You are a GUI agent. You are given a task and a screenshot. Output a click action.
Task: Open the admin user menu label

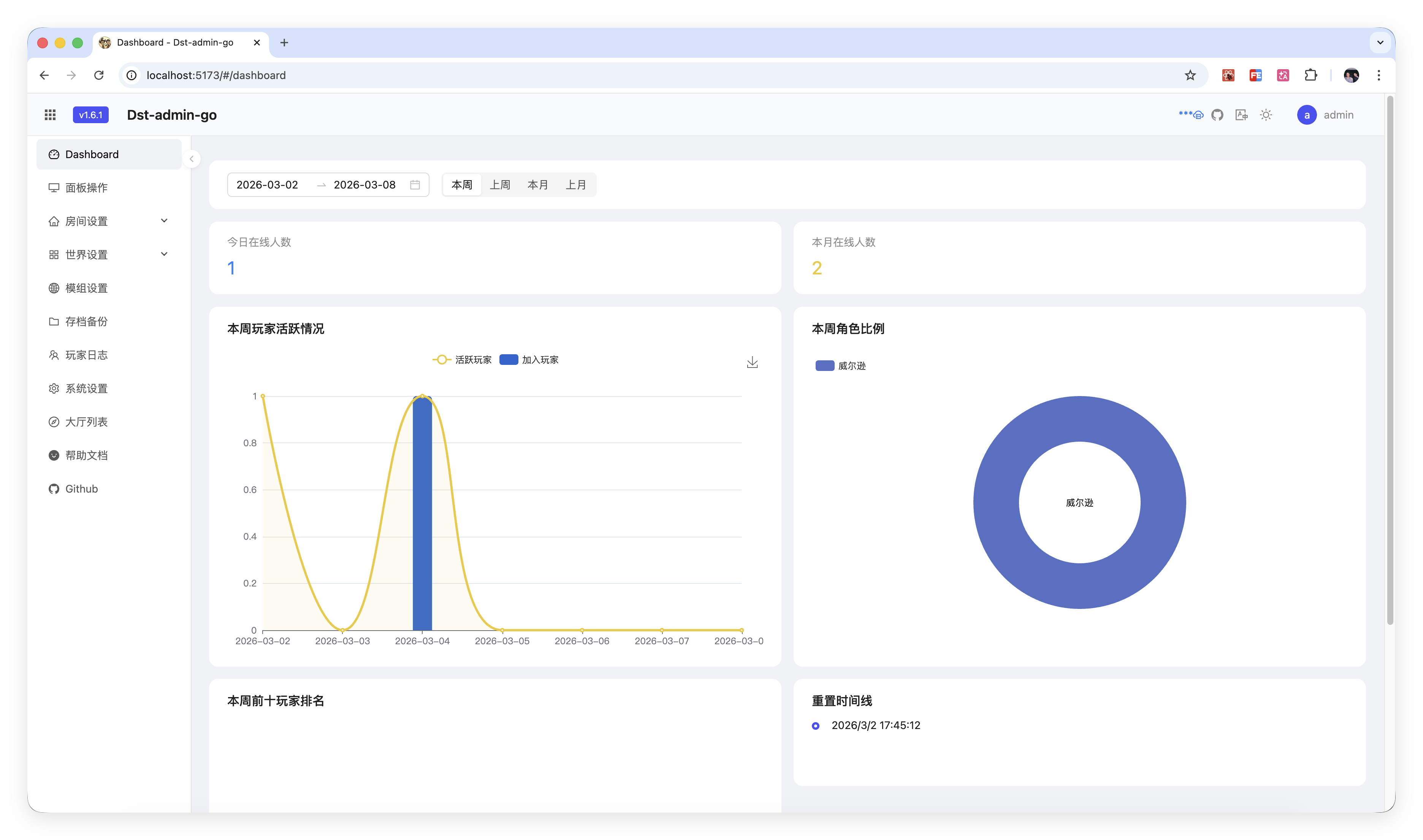1338,115
